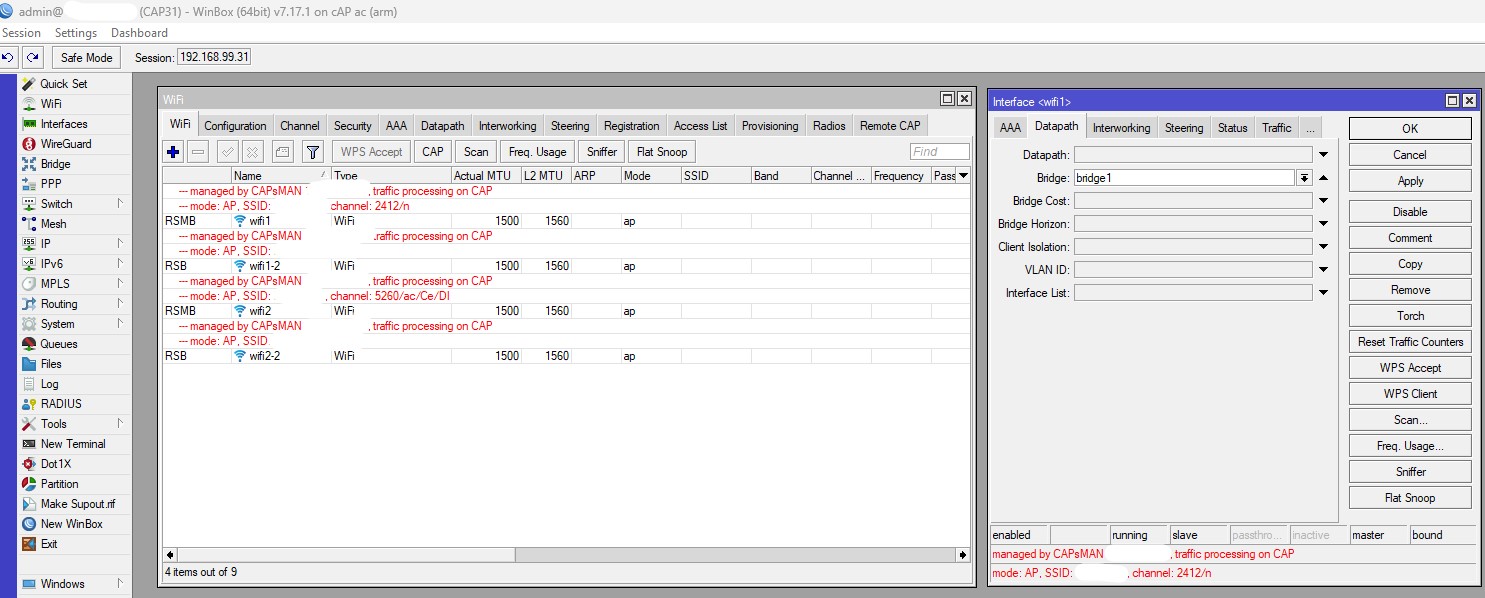This screenshot has height=598, width=1485.
Task: Open Partition from the sidebar
Action: [59, 484]
